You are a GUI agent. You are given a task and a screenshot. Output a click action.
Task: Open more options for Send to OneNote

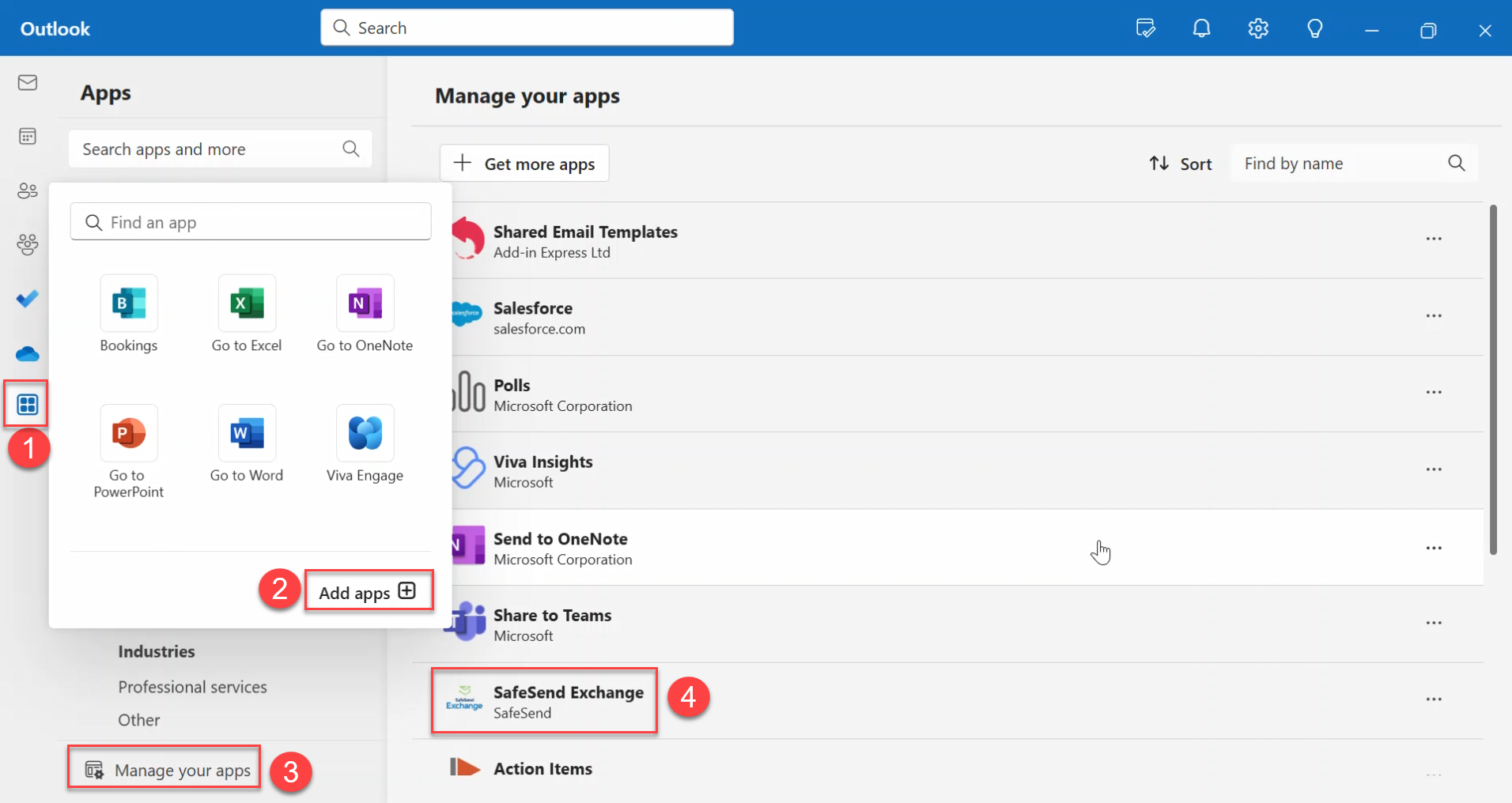coord(1434,548)
